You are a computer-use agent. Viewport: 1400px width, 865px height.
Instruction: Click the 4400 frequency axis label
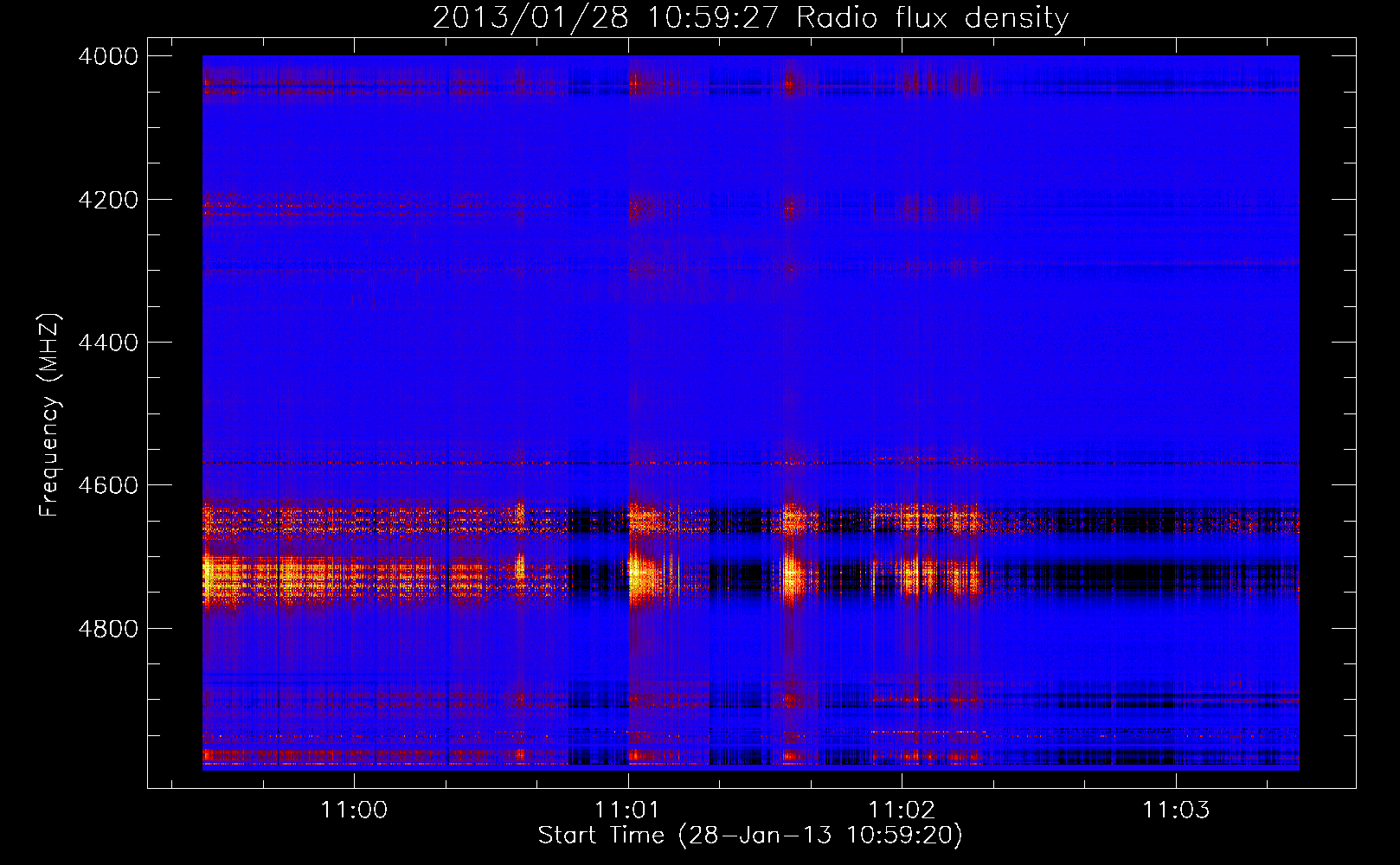coord(108,343)
